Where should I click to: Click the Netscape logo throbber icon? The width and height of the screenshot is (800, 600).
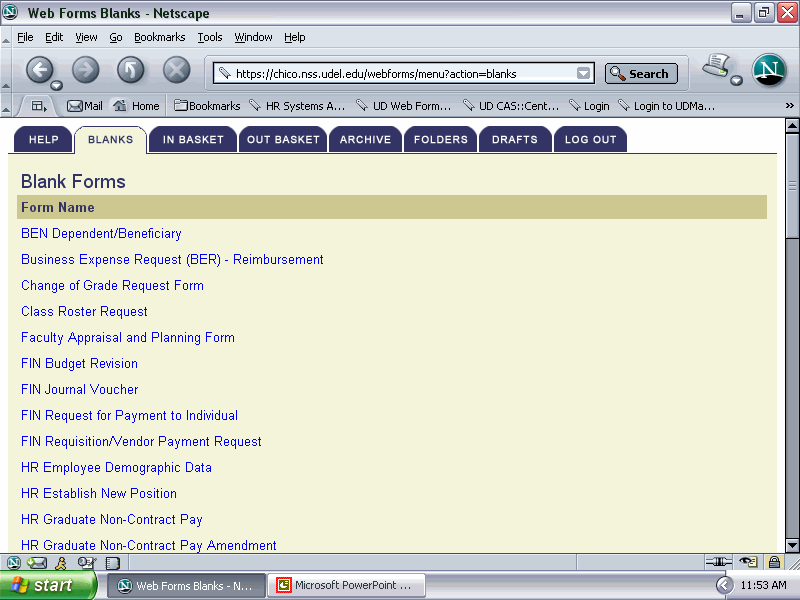(x=769, y=70)
